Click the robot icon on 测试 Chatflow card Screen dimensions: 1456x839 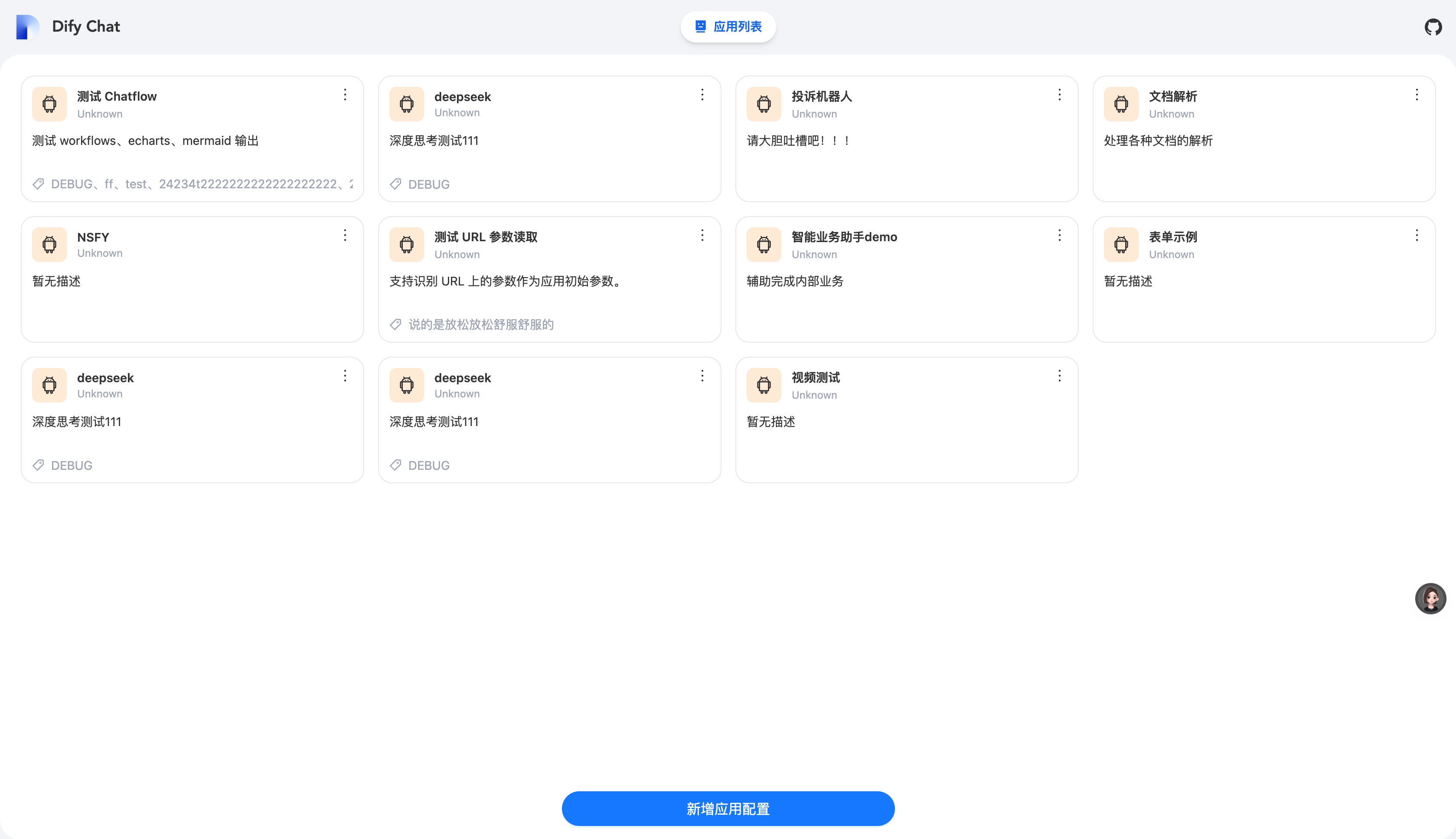pyautogui.click(x=49, y=104)
